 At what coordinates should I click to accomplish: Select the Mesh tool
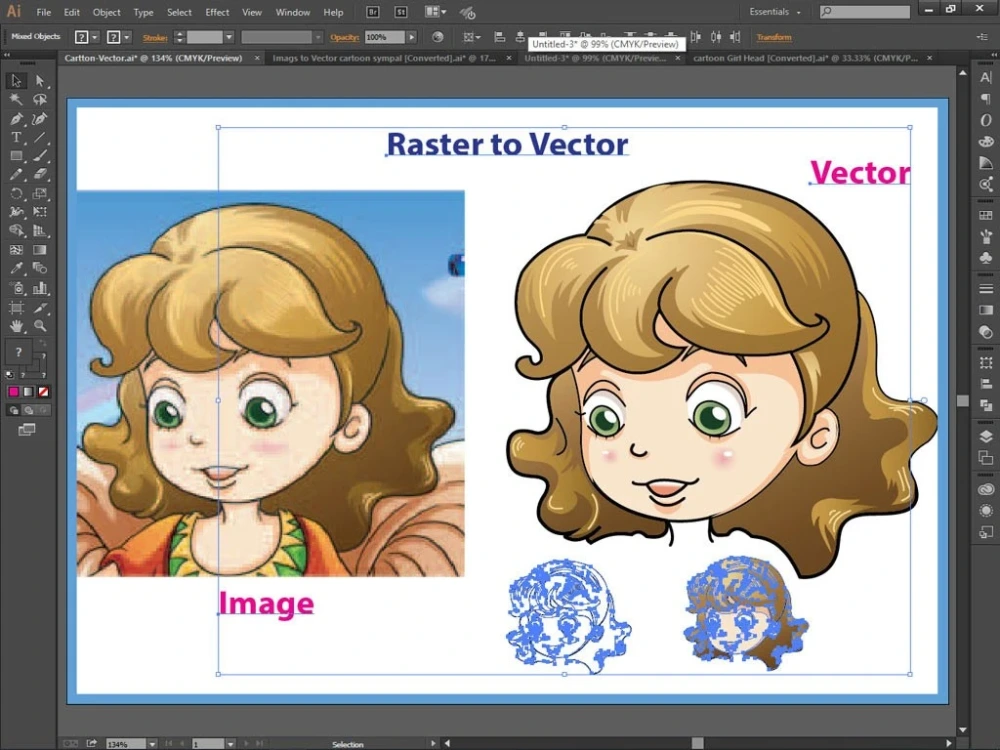click(x=17, y=250)
